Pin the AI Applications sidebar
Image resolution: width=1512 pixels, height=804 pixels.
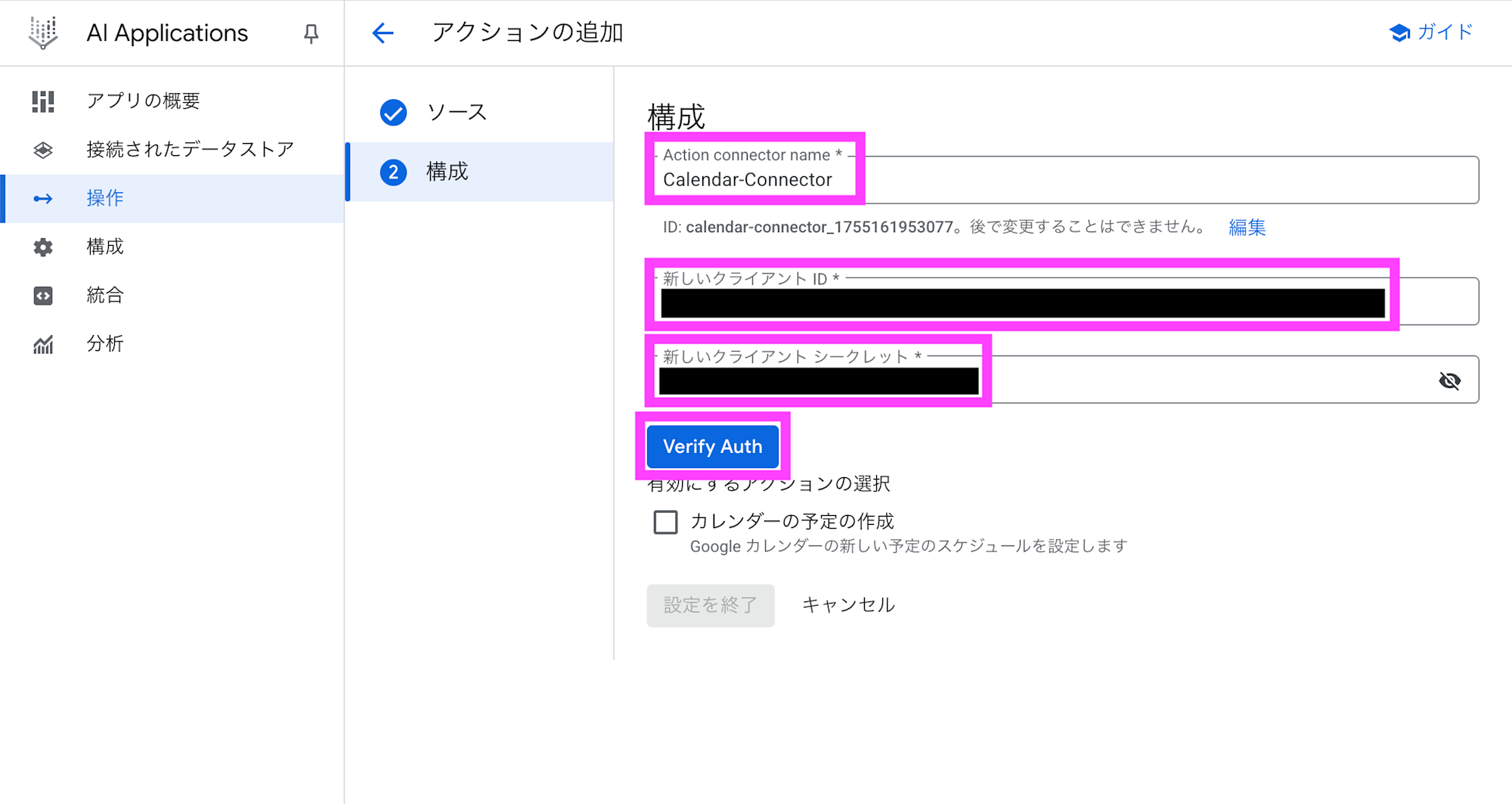(x=311, y=33)
